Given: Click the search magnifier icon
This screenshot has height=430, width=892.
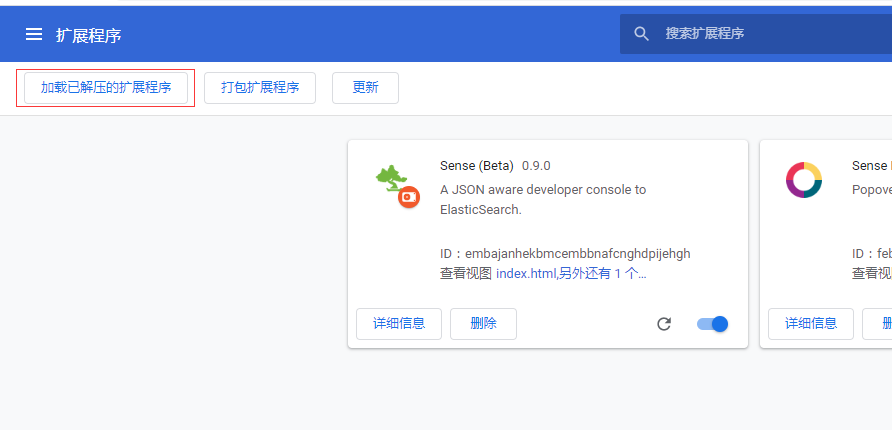Looking at the screenshot, I should (642, 34).
